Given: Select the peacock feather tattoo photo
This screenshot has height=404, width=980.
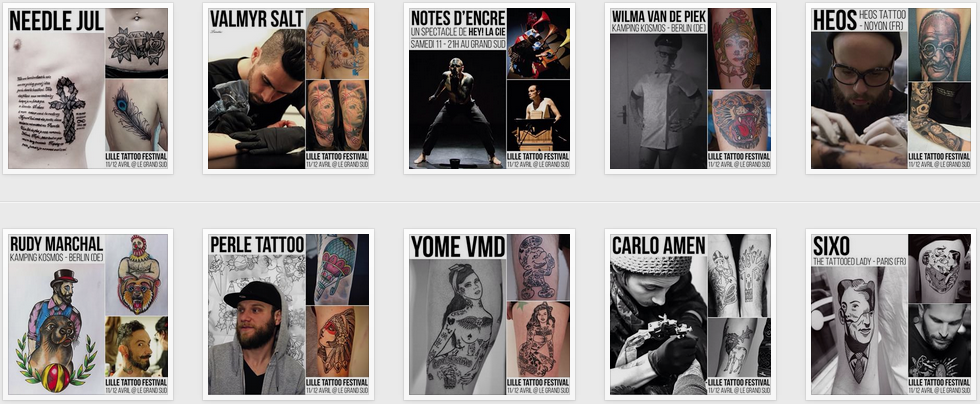Looking at the screenshot, I should click(x=136, y=114).
